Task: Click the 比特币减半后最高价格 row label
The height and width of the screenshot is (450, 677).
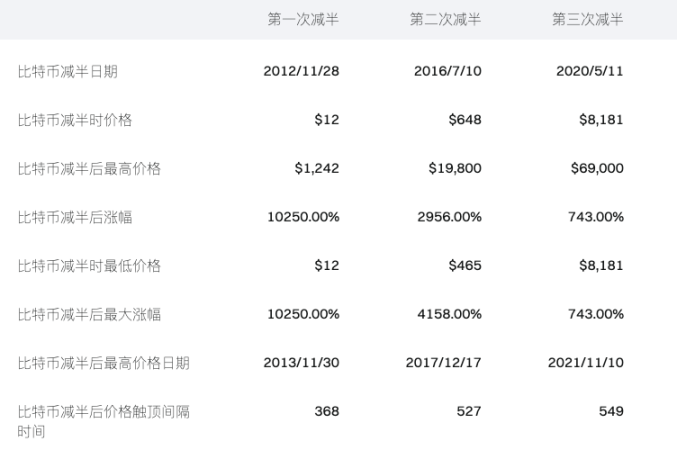Action: [x=89, y=169]
